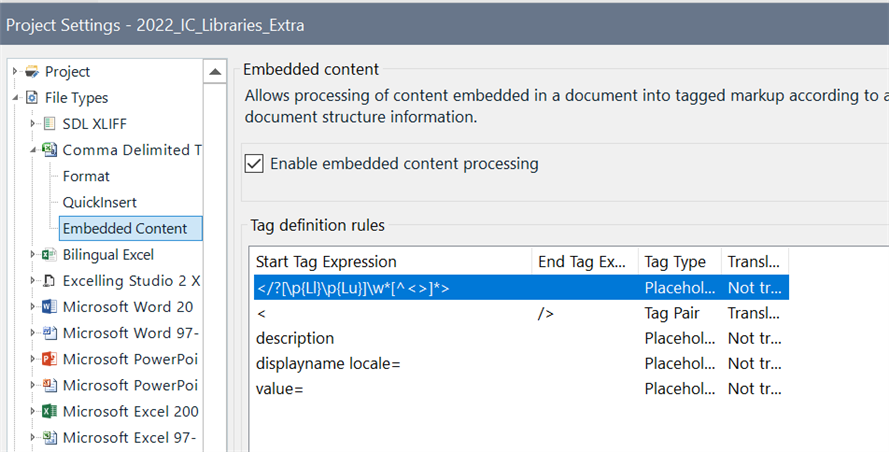The image size is (889, 452).
Task: Click the Excelling Studio 2 icon
Action: [x=50, y=281]
